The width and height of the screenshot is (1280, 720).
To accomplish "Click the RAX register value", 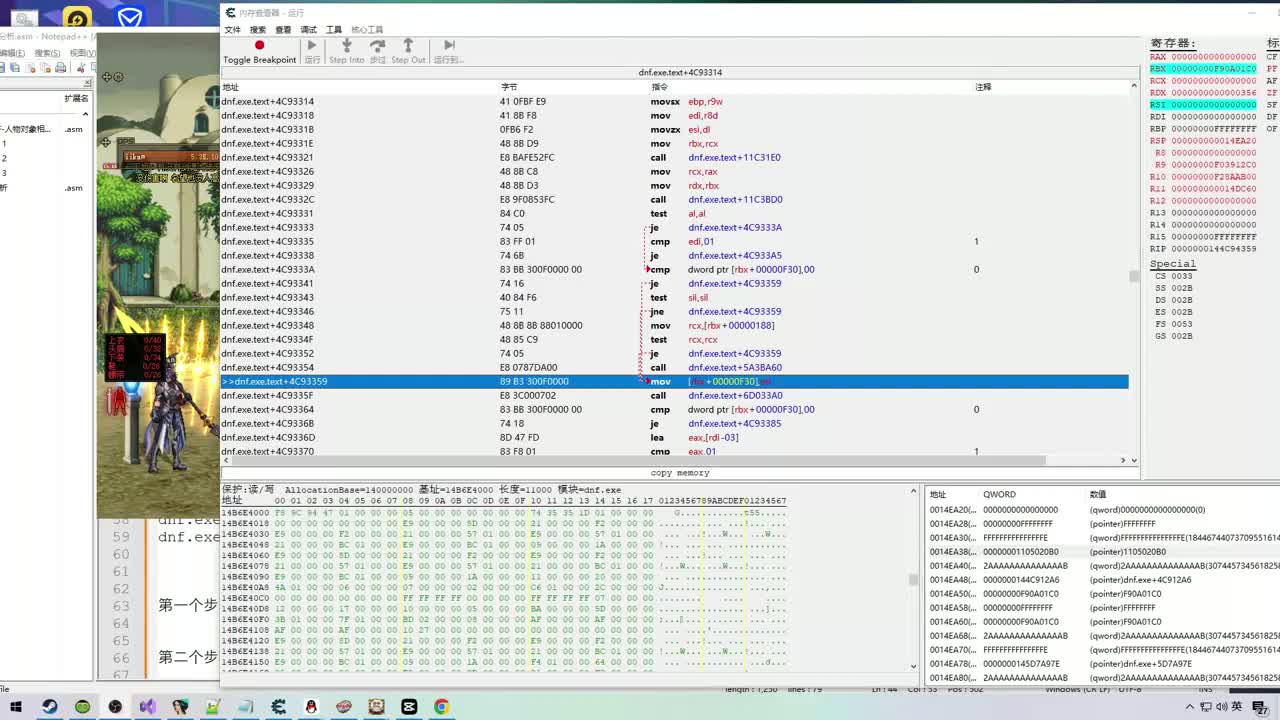I will [x=1213, y=57].
